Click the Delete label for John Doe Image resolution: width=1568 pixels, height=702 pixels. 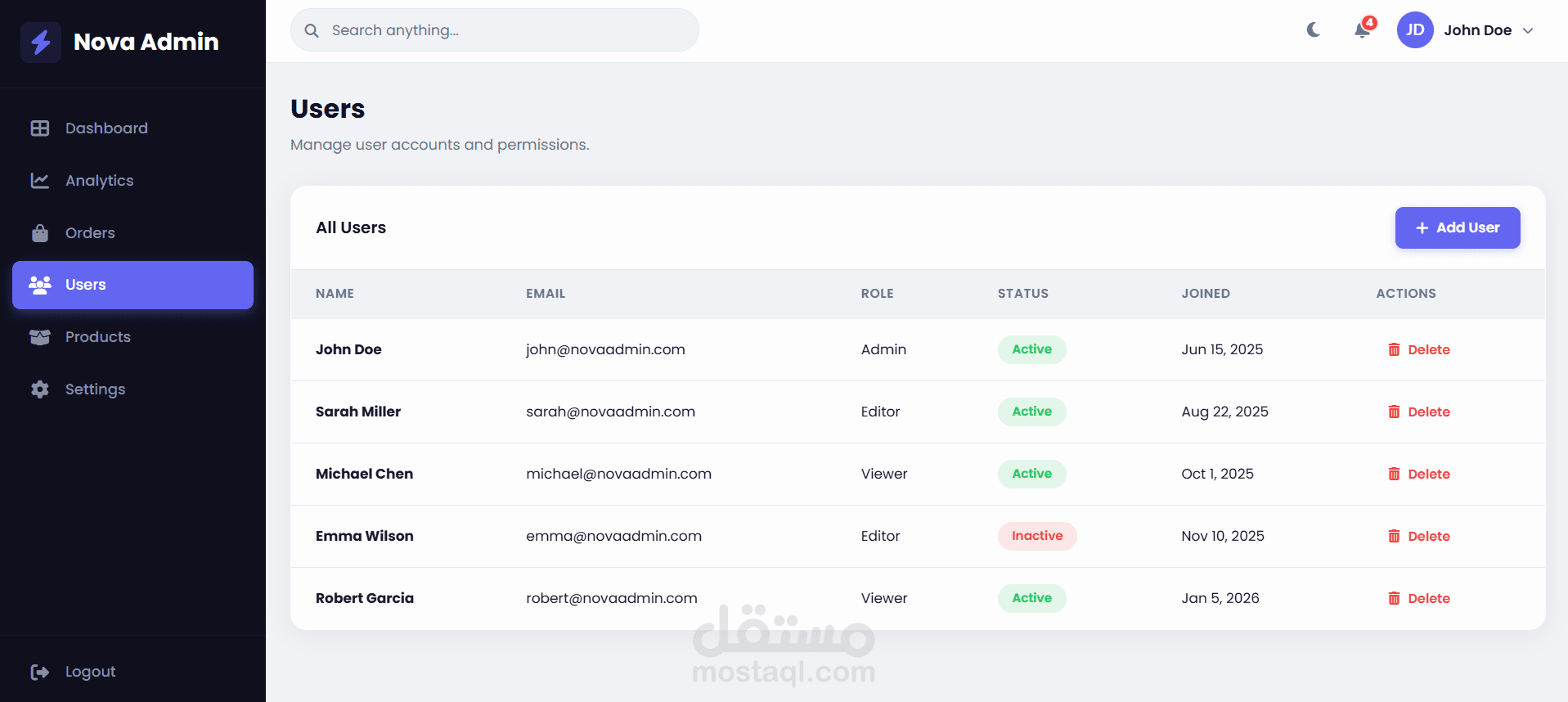pos(1429,349)
